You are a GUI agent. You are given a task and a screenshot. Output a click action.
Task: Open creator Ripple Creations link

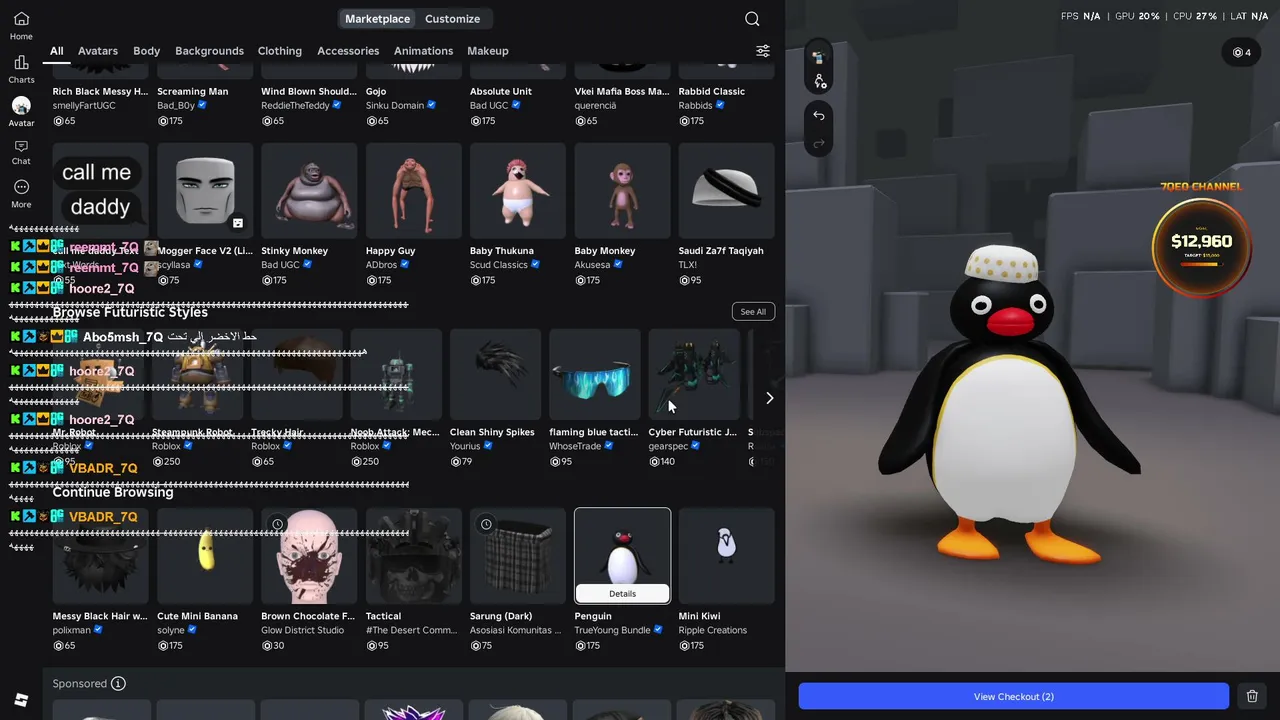click(713, 631)
